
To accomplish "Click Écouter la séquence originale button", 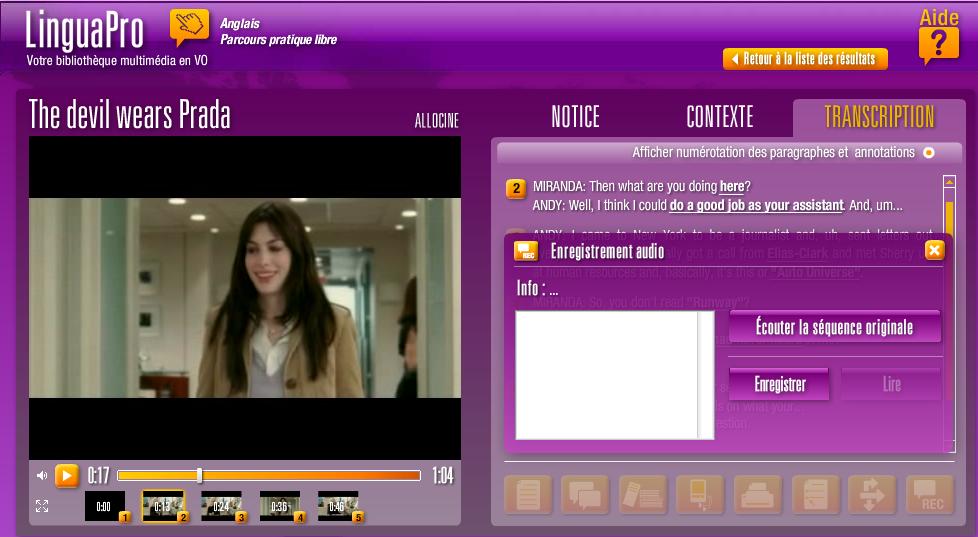I will coord(835,327).
